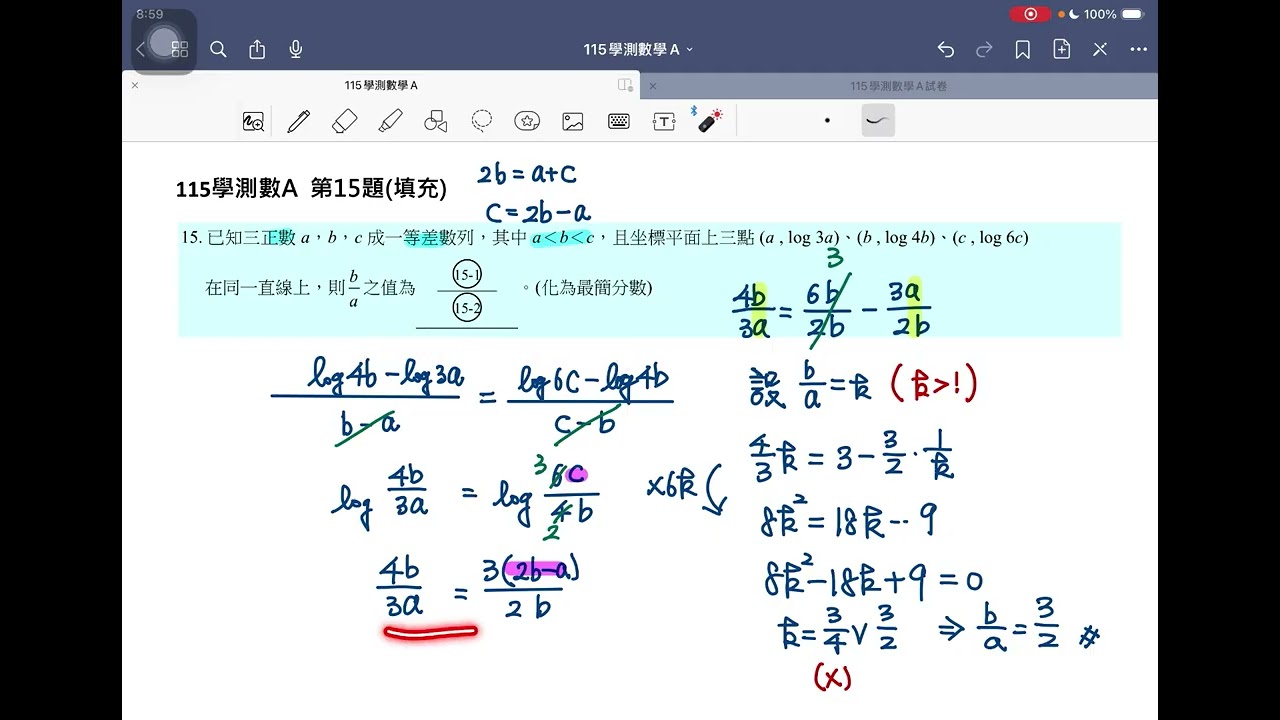Undo the last stroke
The height and width of the screenshot is (720, 1280).
(946, 49)
